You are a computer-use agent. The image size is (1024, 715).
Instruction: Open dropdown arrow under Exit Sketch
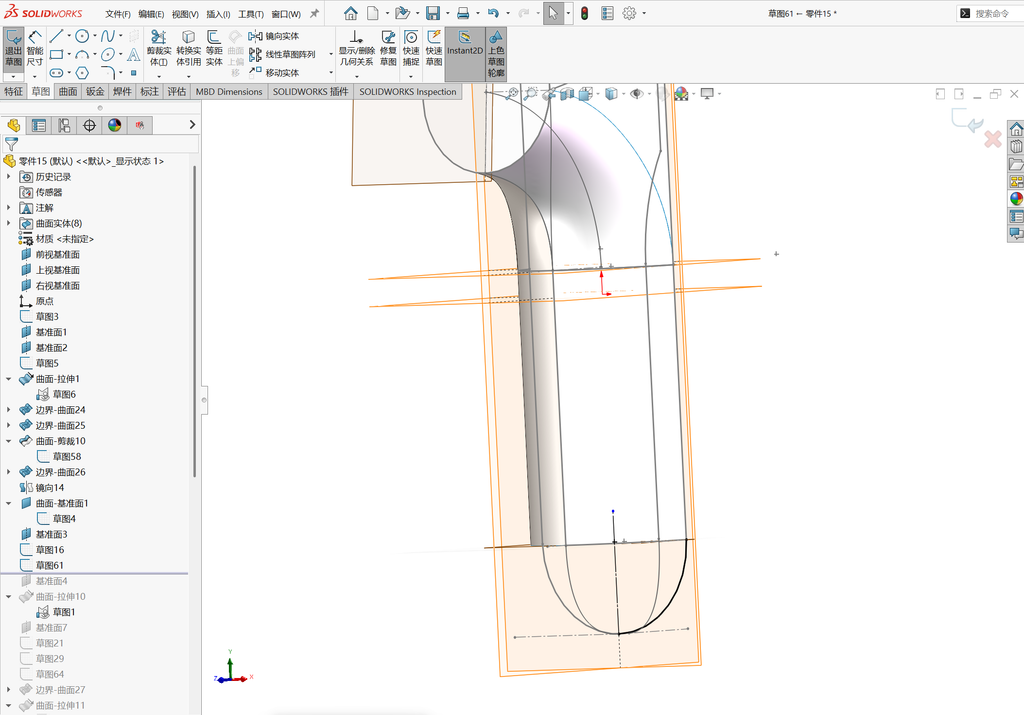click(13, 76)
